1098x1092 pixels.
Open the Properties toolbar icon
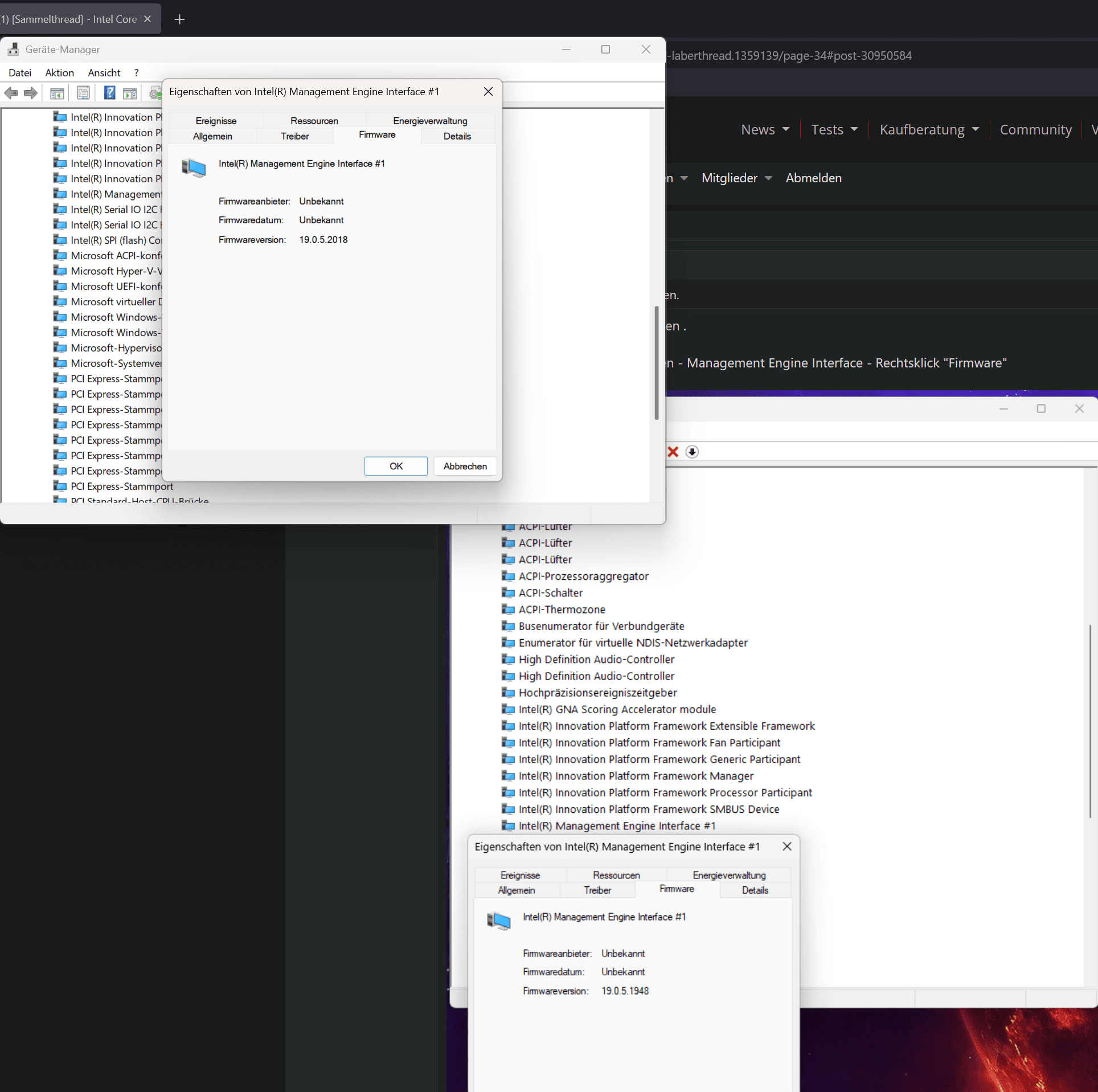(83, 93)
